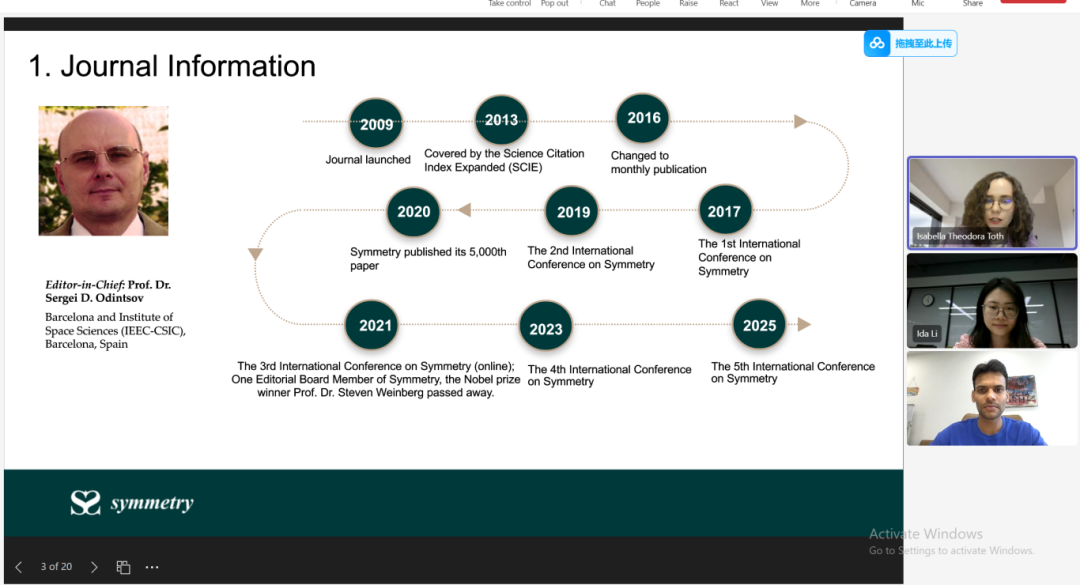The width and height of the screenshot is (1080, 585).
Task: Toggle the Camera on or off
Action: point(862,4)
